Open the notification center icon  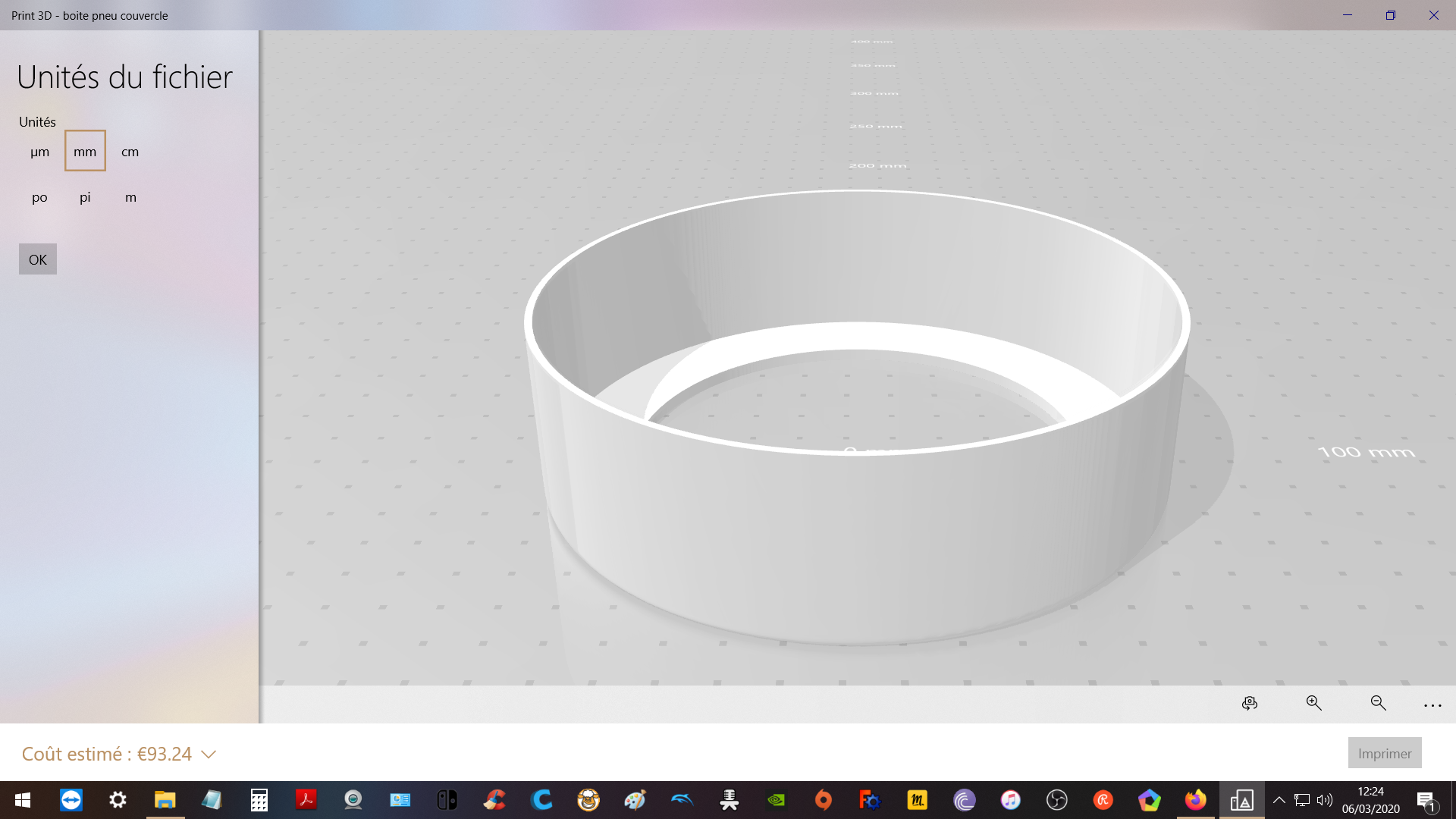(x=1426, y=800)
